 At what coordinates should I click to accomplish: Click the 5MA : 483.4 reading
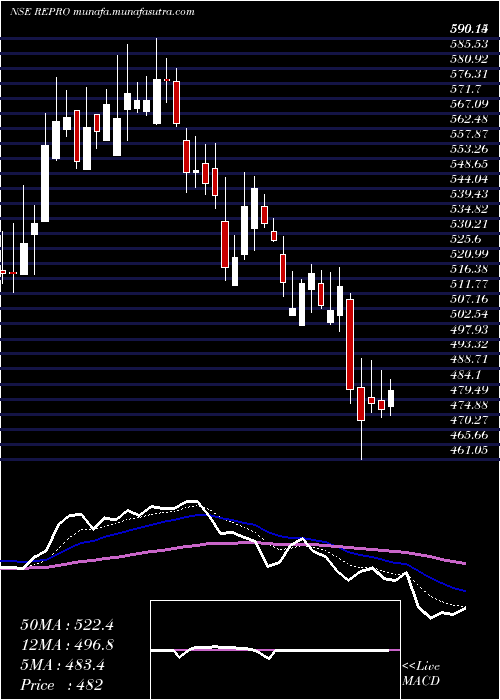coord(63,665)
